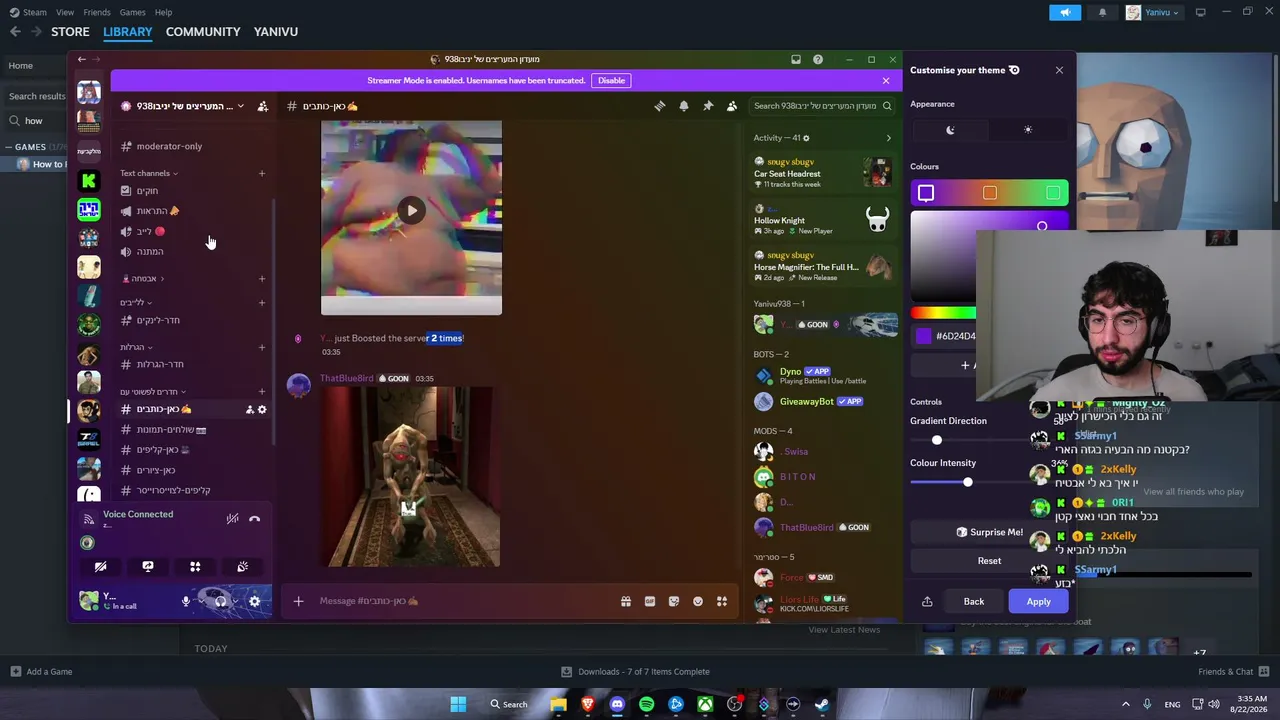Click the invite people icon beside server name
Screen dimensions: 1280x720
(262, 106)
